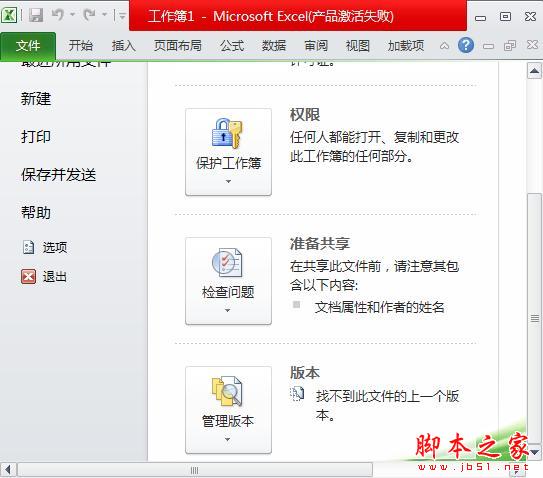This screenshot has height=478, width=543.
Task: Click the version document icon beside 找不到此文件
Action: pos(297,394)
